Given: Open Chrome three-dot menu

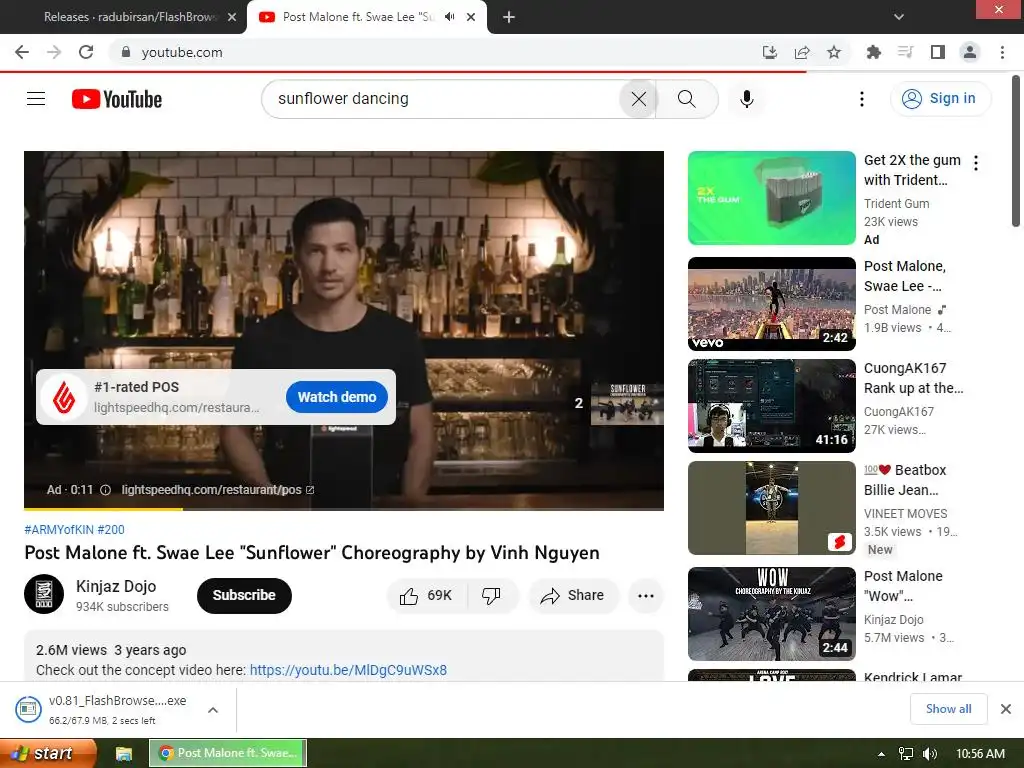Looking at the screenshot, I should point(1002,52).
